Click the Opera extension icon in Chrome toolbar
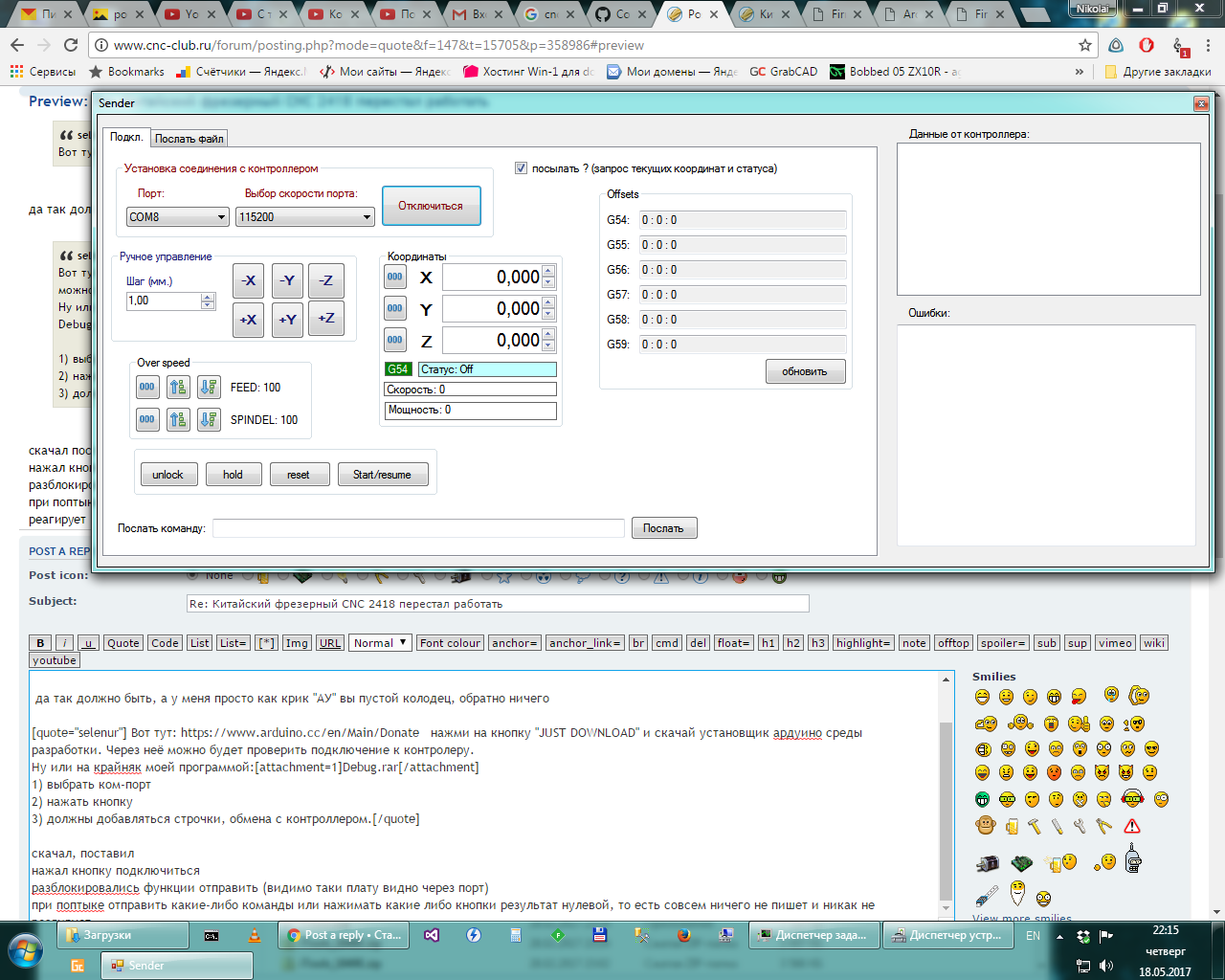This screenshot has width=1225, height=980. click(x=1147, y=45)
